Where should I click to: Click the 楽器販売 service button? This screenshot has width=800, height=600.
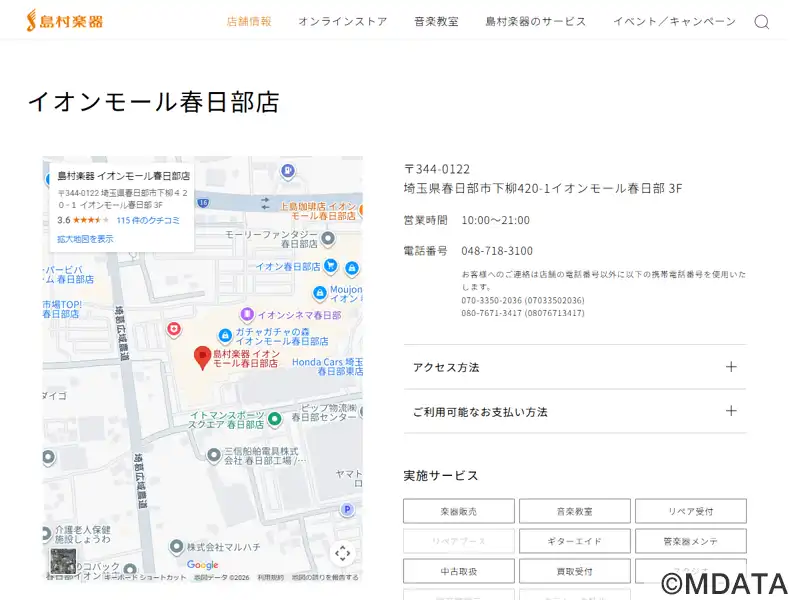click(x=459, y=511)
